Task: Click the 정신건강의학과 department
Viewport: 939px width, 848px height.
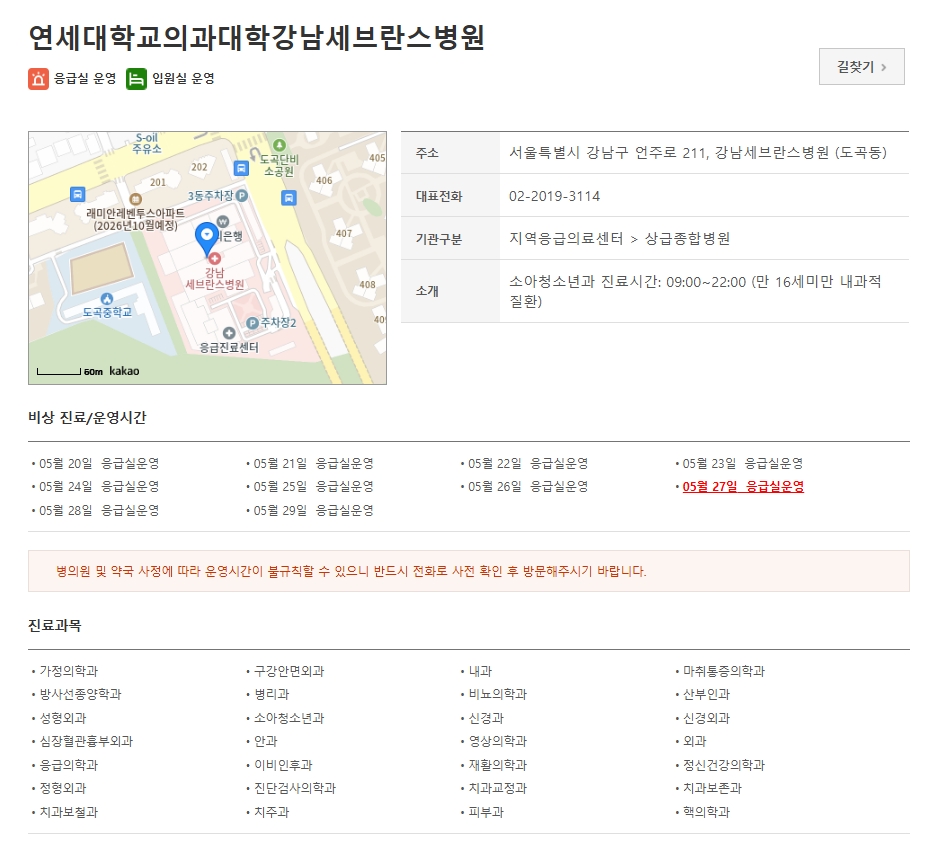Action: 725,766
